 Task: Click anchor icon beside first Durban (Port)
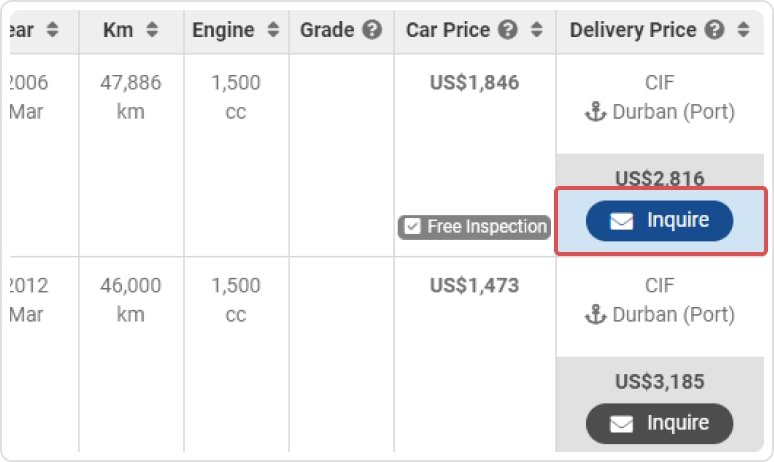596,112
